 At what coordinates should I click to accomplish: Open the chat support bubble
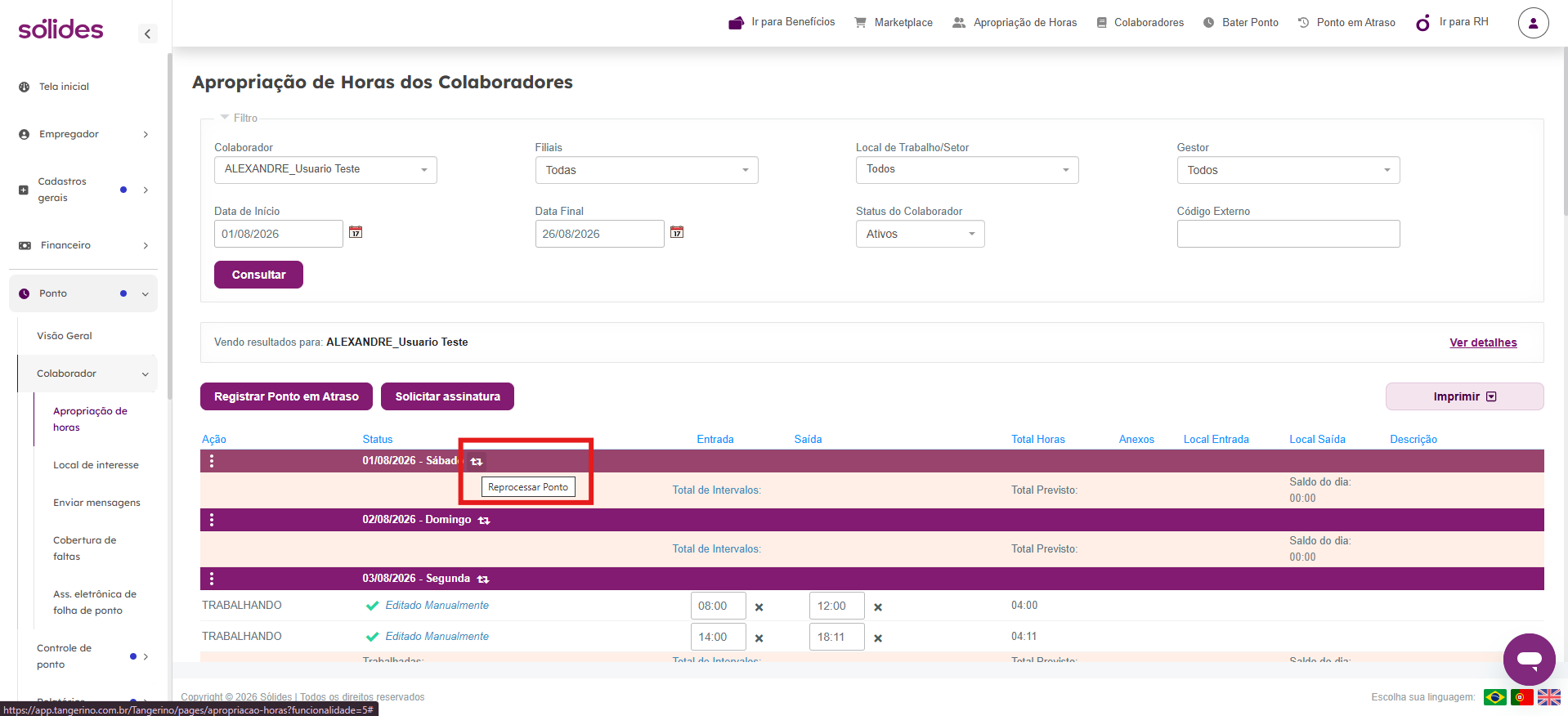click(1529, 659)
